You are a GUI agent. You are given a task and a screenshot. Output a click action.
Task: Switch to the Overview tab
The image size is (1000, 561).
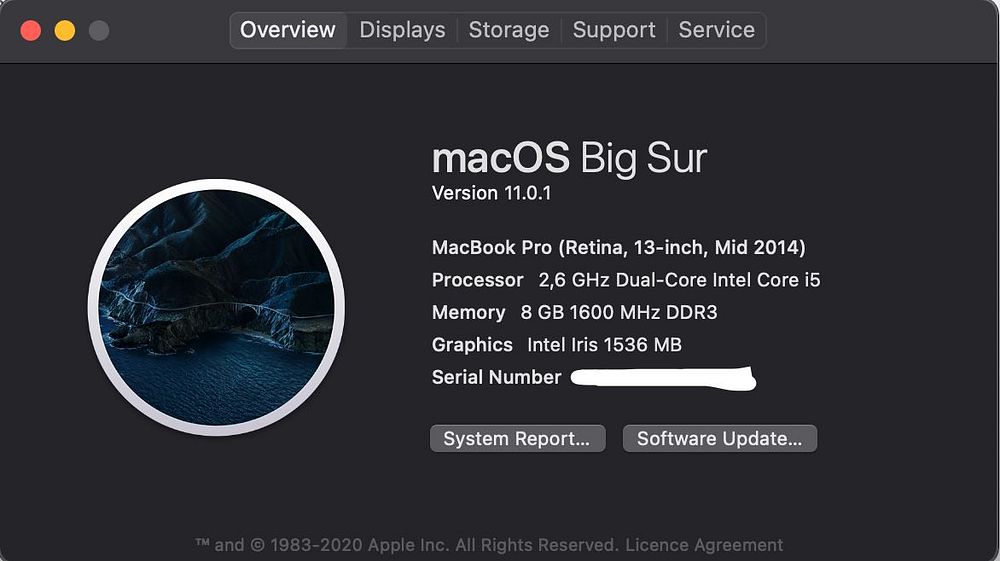pos(288,30)
